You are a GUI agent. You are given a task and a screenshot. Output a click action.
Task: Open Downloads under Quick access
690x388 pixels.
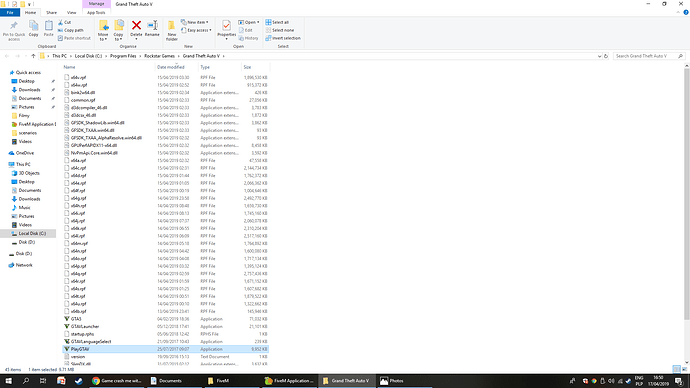point(29,90)
